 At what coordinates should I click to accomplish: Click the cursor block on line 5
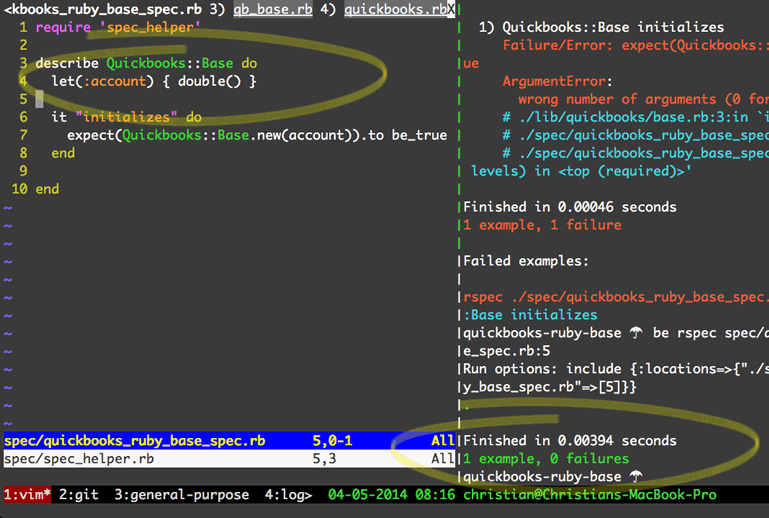pyautogui.click(x=39, y=99)
